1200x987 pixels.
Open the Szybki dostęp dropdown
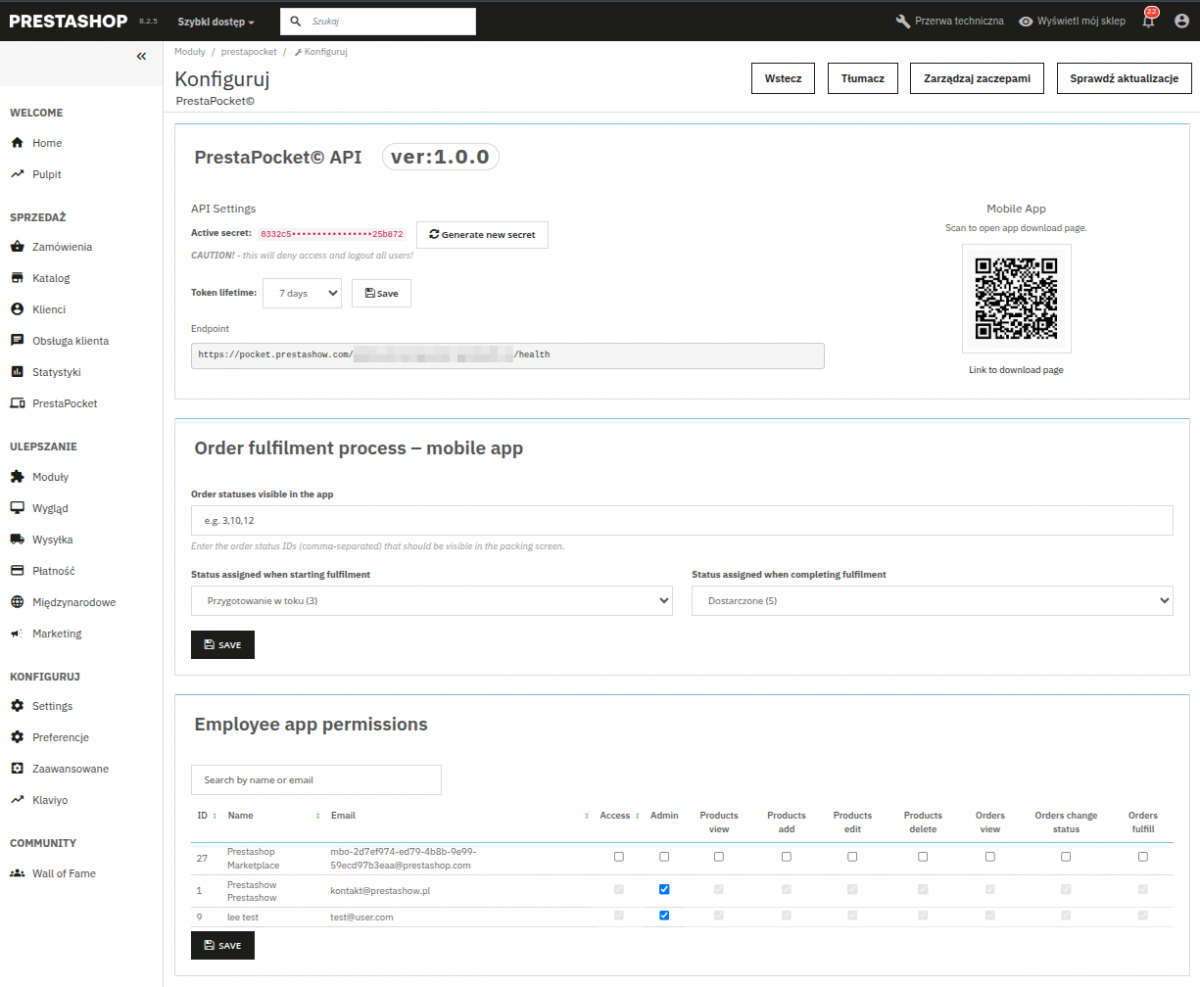click(216, 21)
